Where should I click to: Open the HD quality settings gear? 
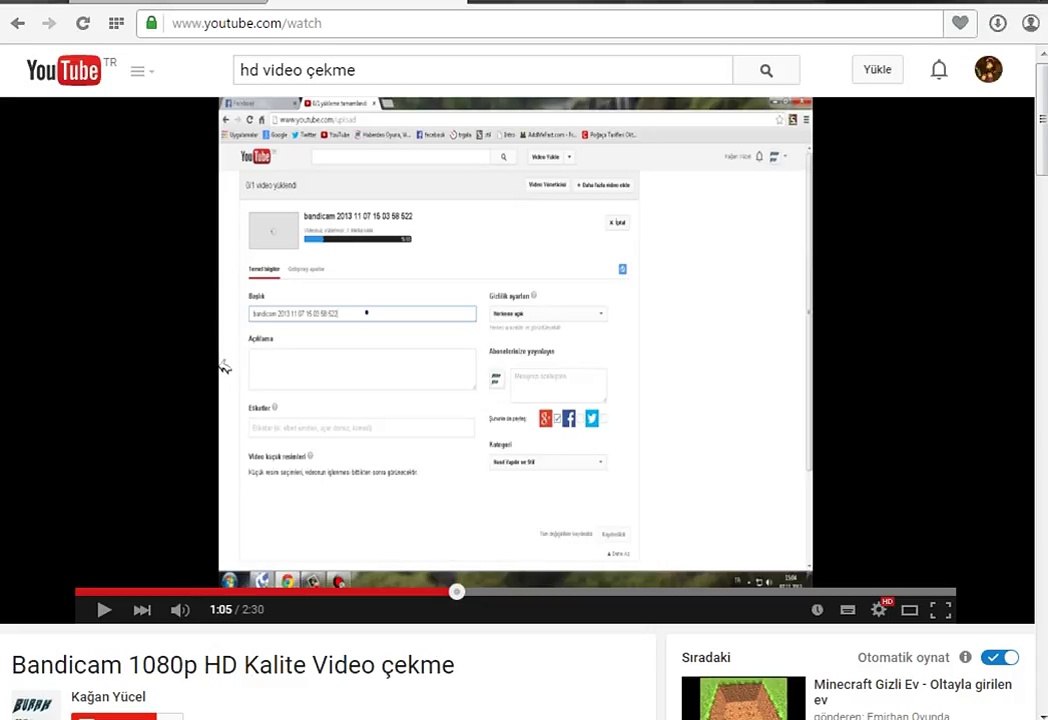click(x=879, y=610)
